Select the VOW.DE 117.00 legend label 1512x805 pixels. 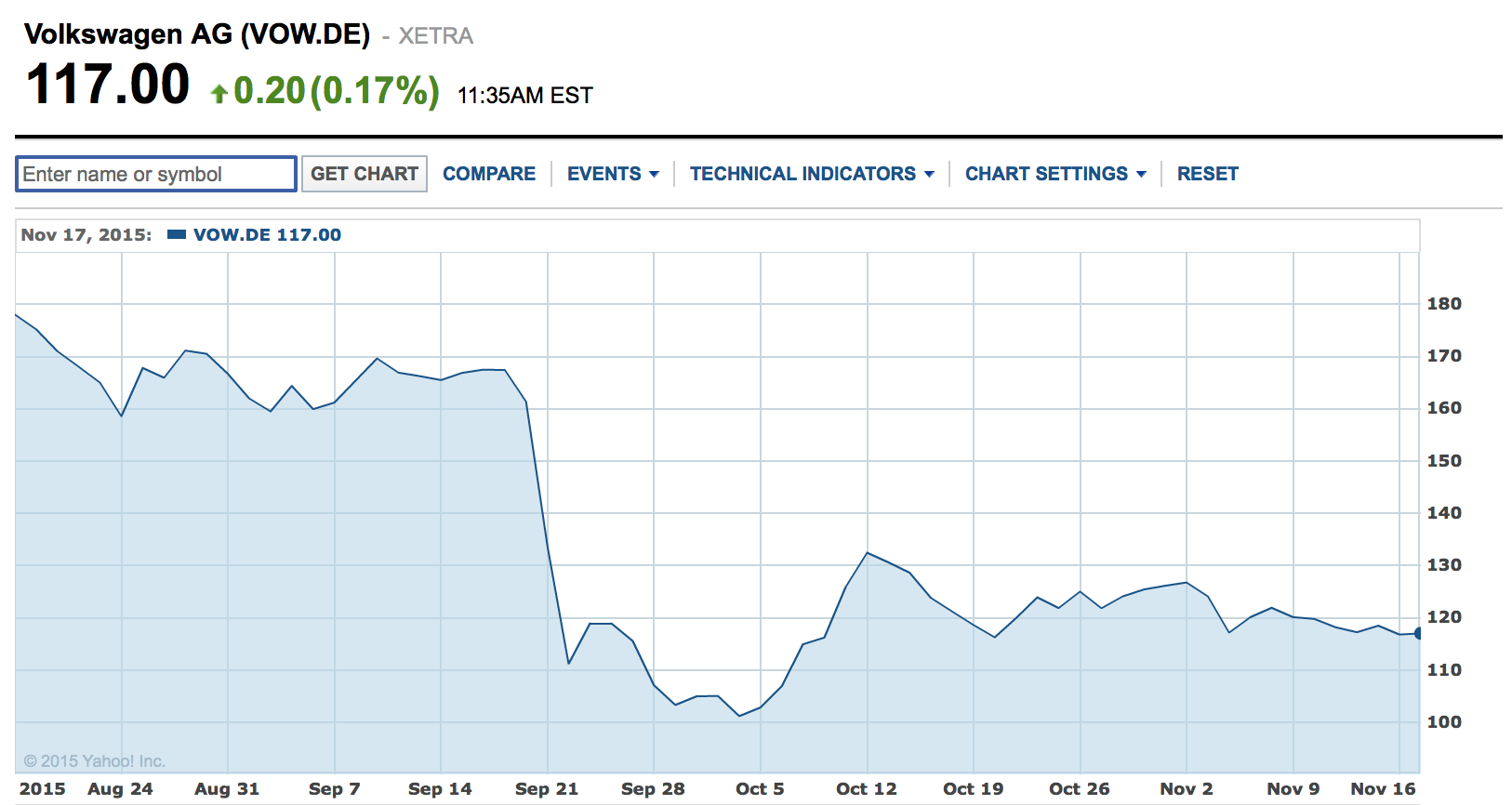(267, 235)
